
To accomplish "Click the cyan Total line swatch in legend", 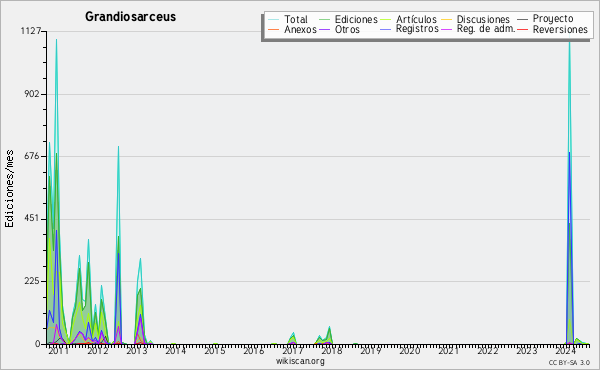I will pos(273,20).
